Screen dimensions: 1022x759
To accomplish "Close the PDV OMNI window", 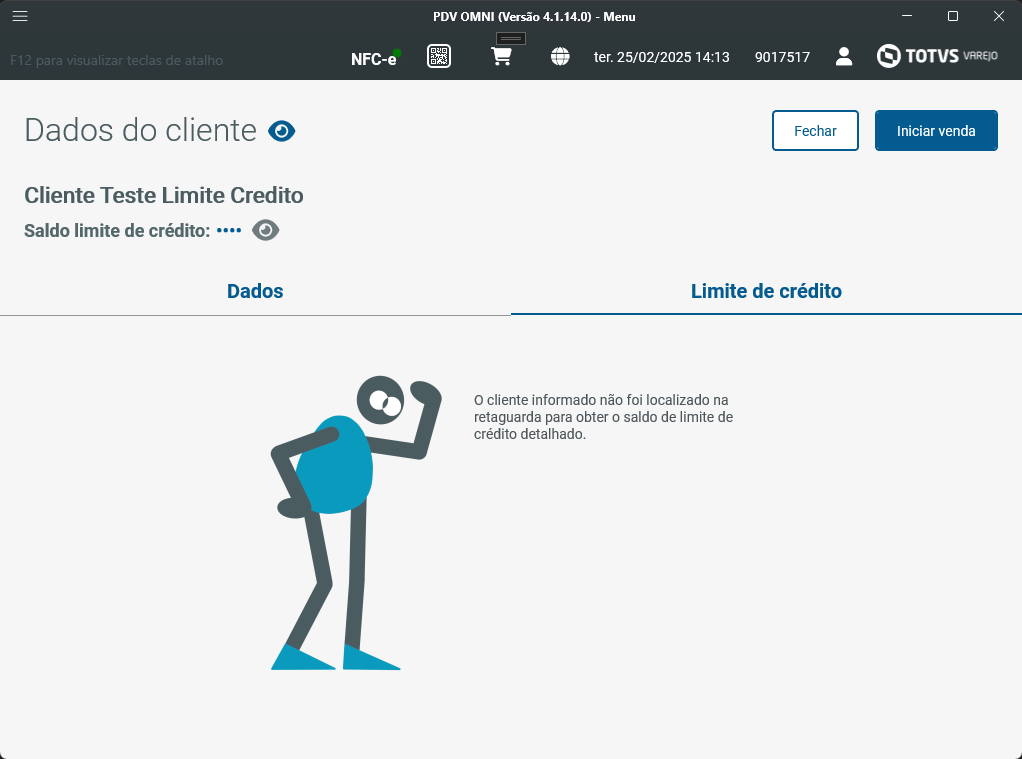I will pos(999,16).
